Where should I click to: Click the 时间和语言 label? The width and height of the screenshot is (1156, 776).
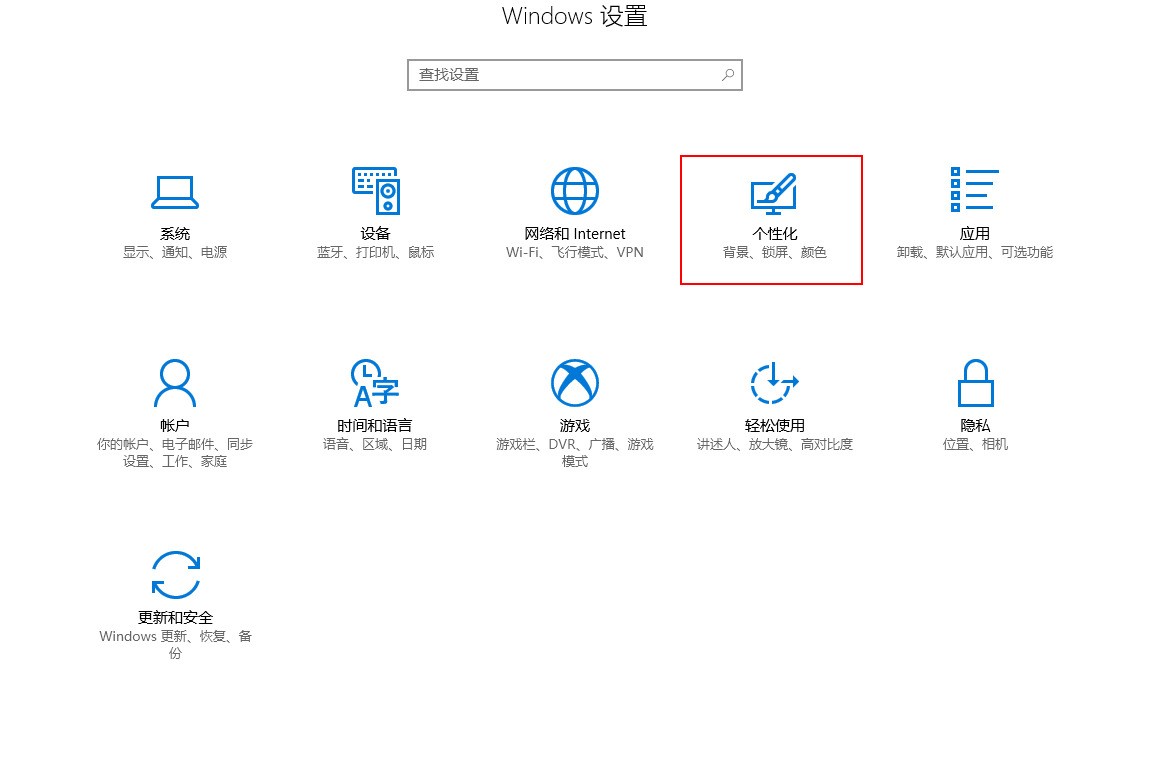click(x=375, y=425)
